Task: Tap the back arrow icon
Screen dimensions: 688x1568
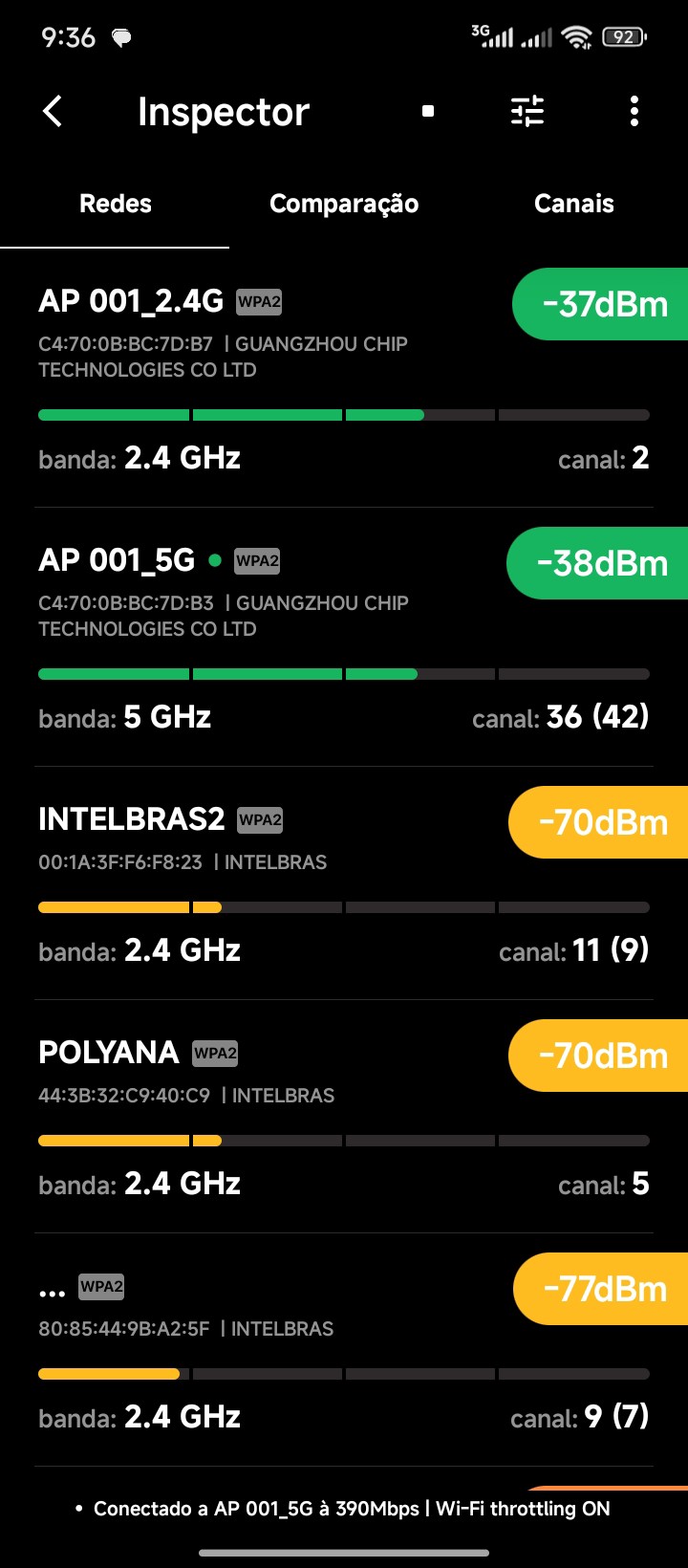Action: (54, 112)
